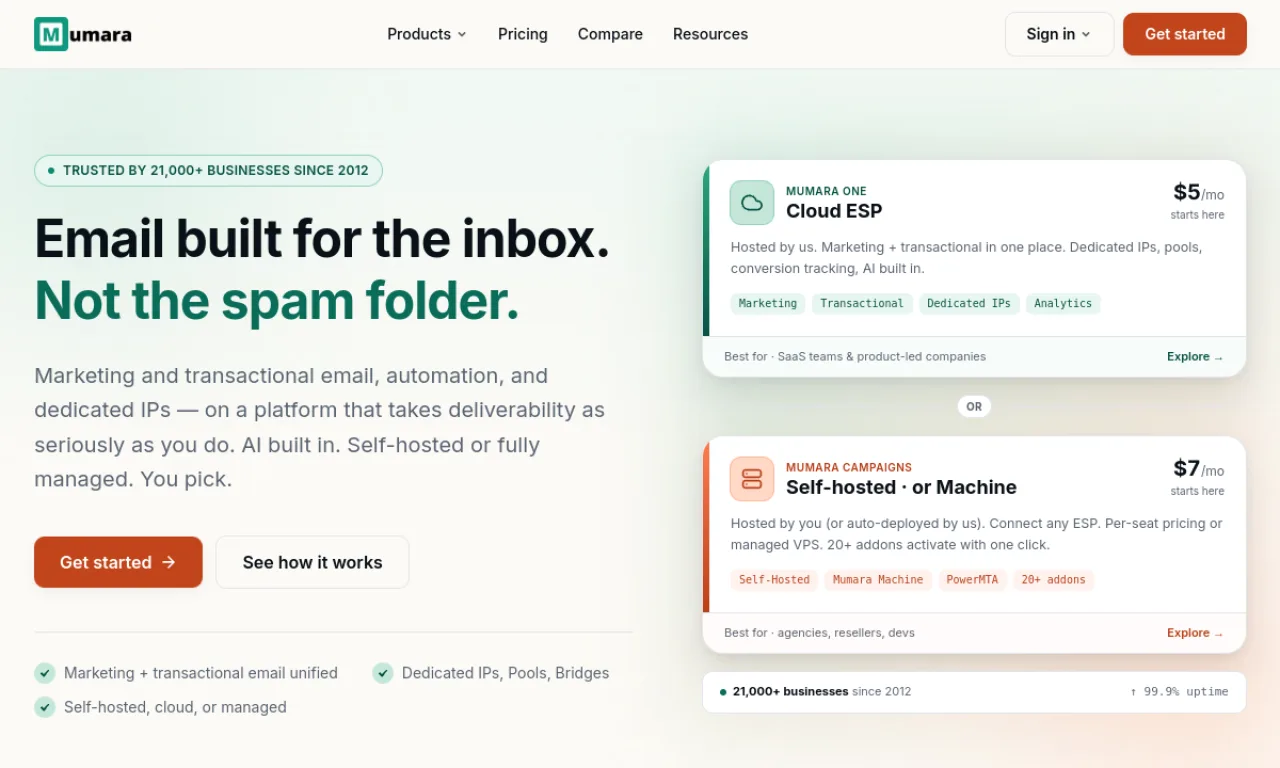
Task: Click the hero Get started arrow button
Action: click(118, 562)
